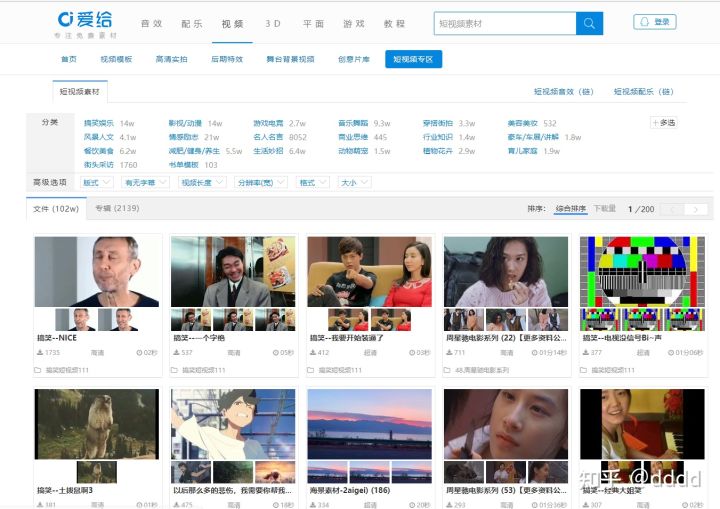Viewport: 720px width, 509px height.
Task: Open the 平面 top menu
Action: (x=313, y=23)
